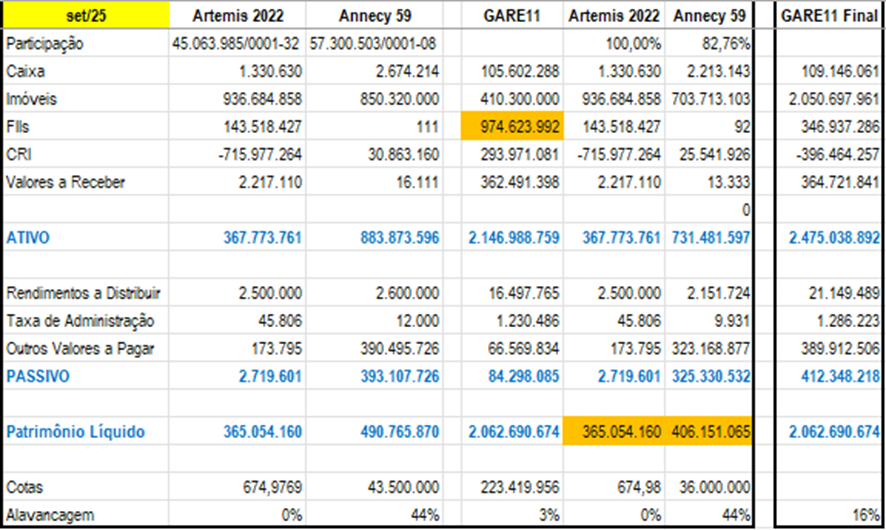Click the "Patrimônio Líquido" row label
Viewport: 886px width, 530px height.
[75, 432]
